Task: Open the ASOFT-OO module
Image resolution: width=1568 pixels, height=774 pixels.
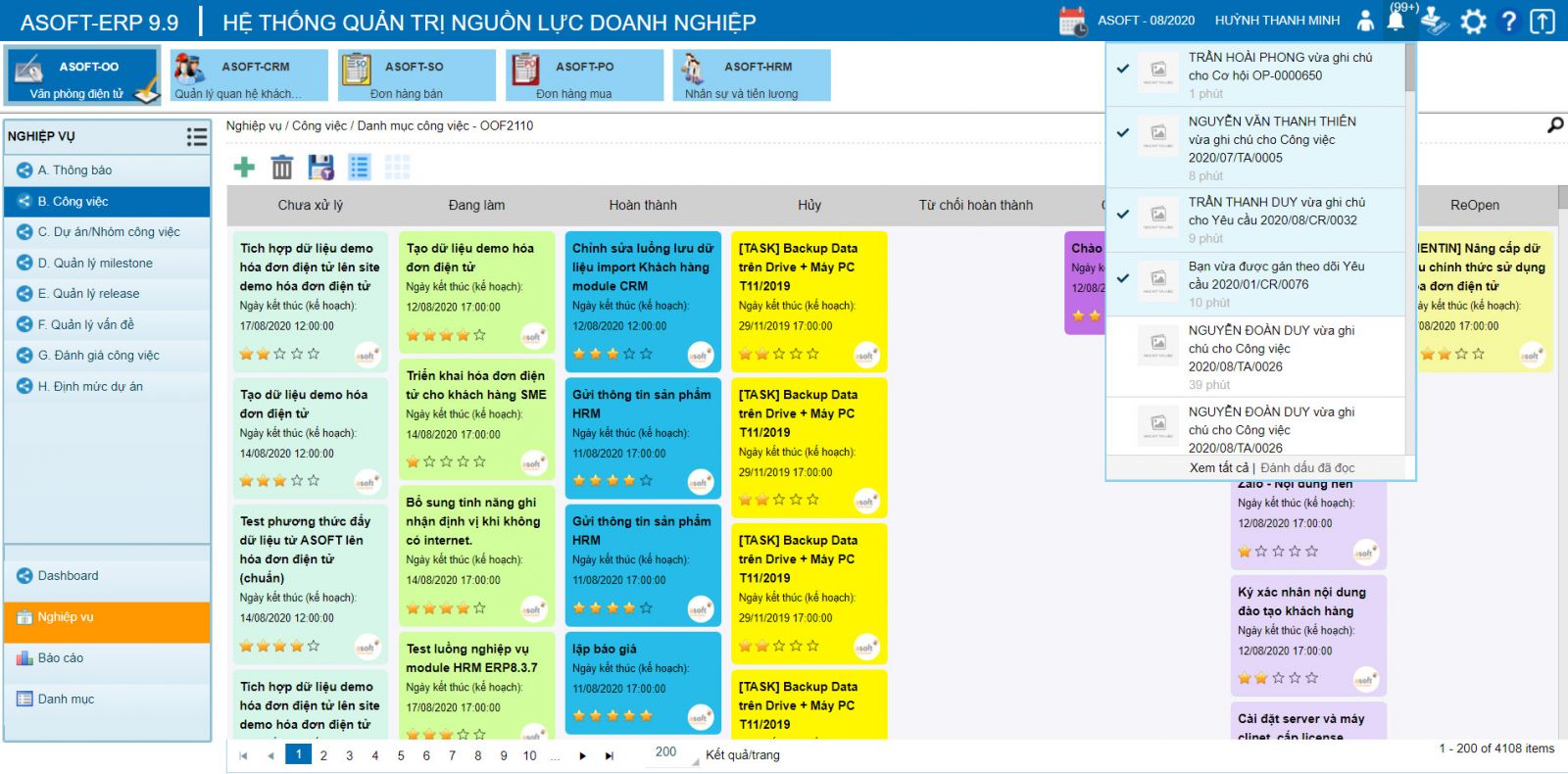Action: click(81, 75)
